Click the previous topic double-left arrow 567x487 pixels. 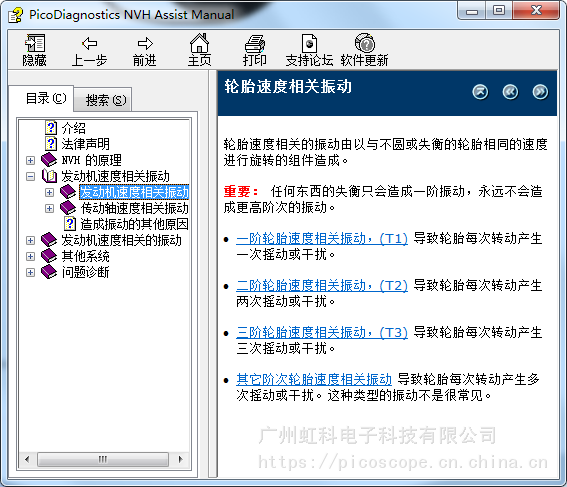(510, 92)
